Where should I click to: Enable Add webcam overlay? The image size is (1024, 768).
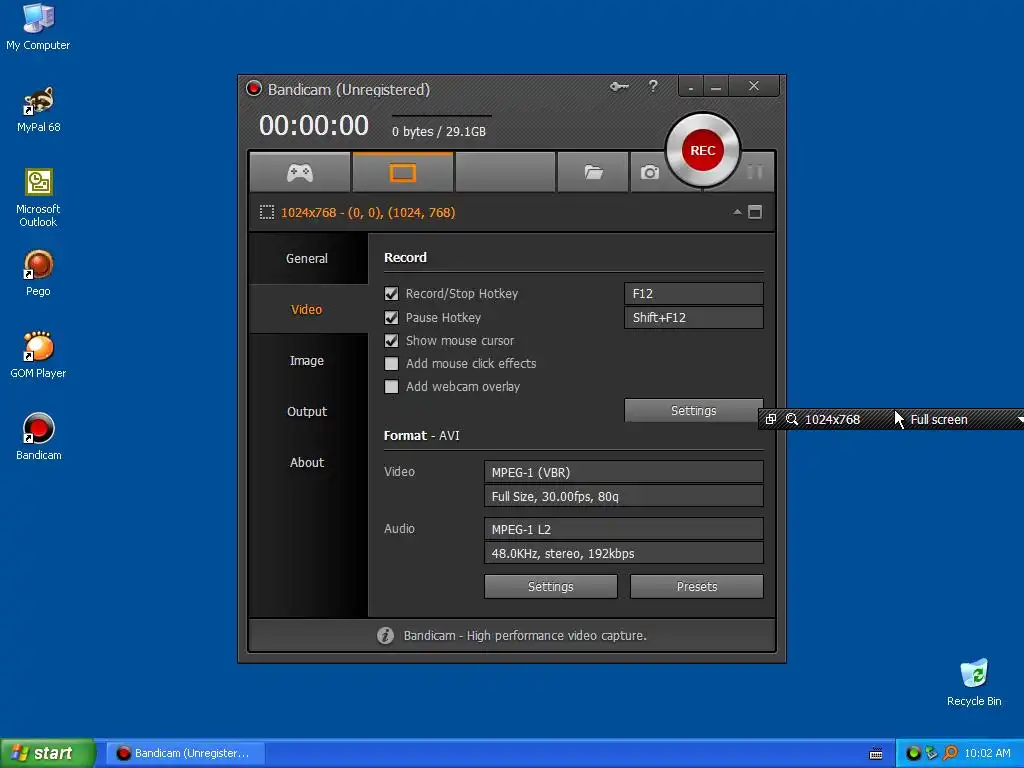tap(391, 387)
